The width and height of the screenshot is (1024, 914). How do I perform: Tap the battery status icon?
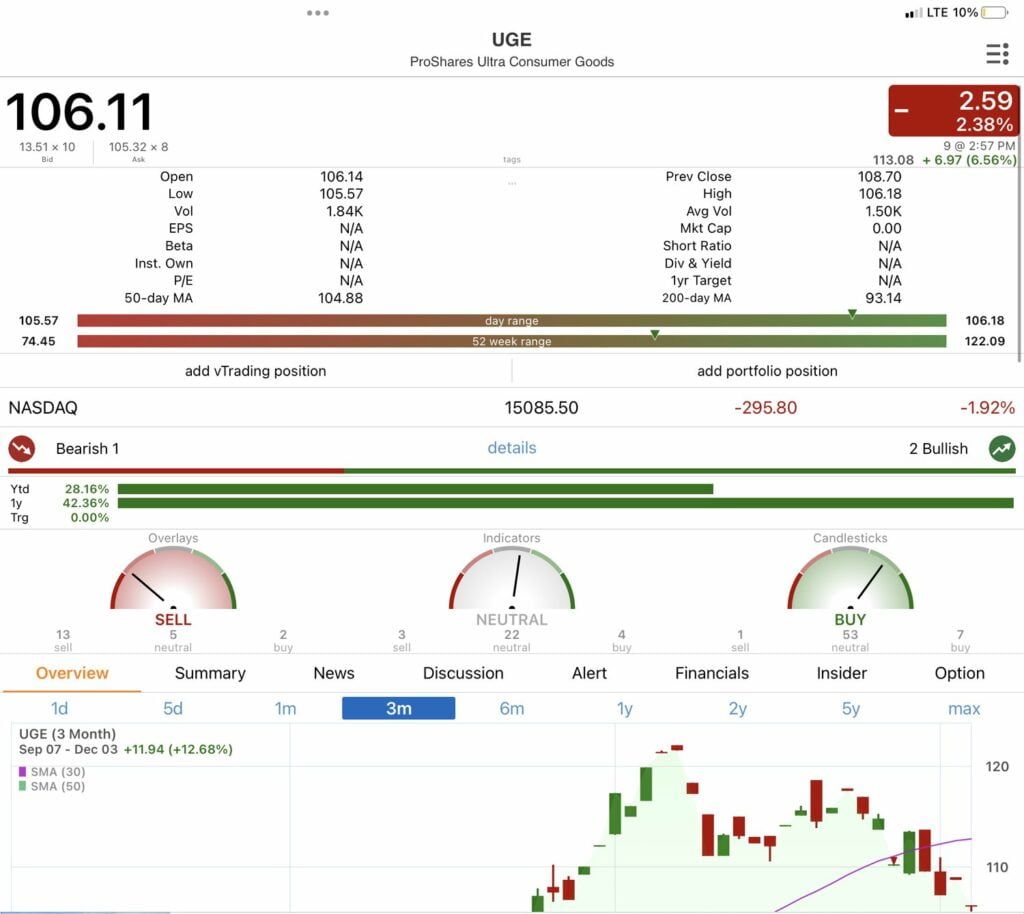(x=995, y=13)
